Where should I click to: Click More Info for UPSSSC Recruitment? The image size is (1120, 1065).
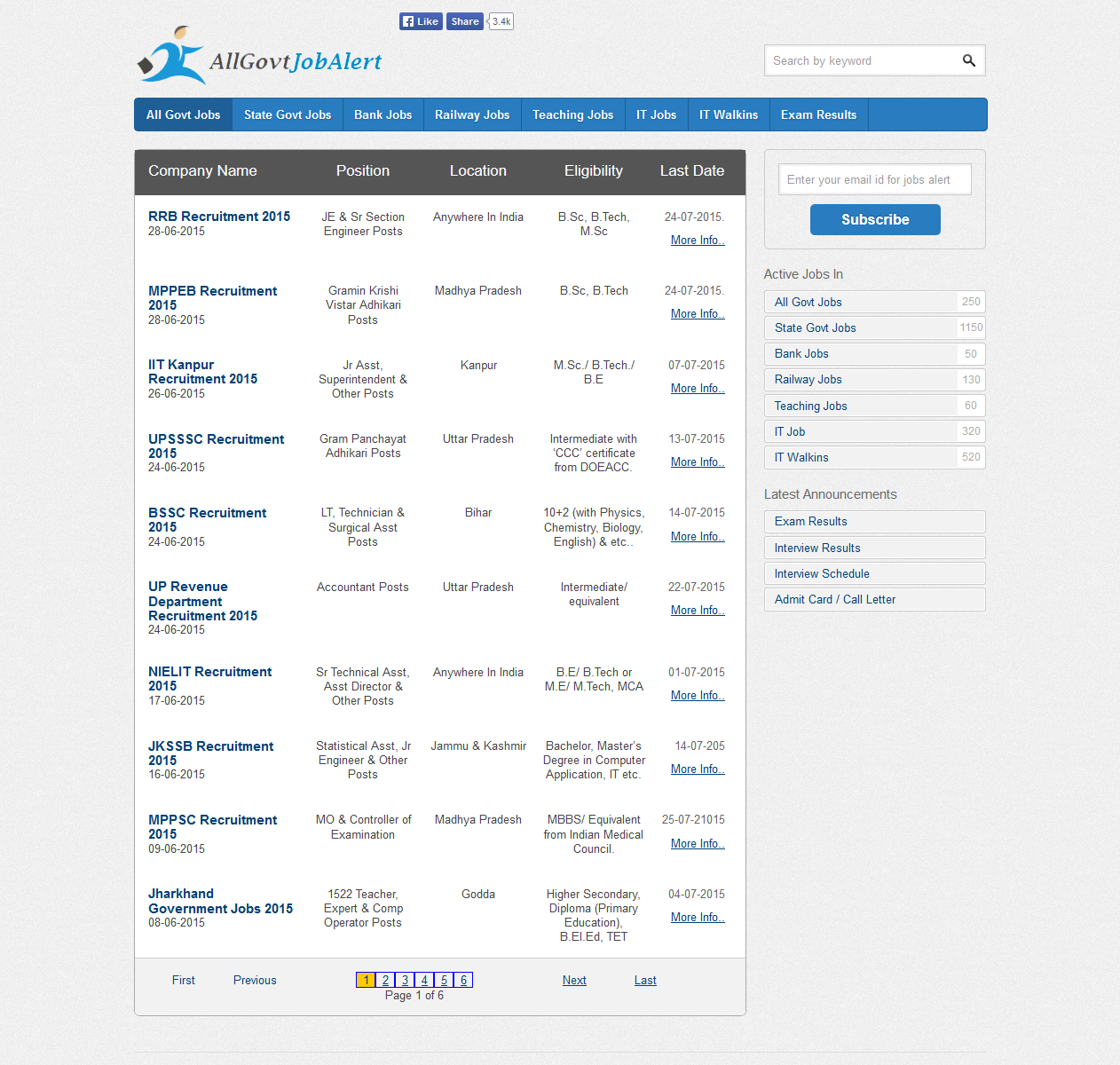(x=698, y=462)
